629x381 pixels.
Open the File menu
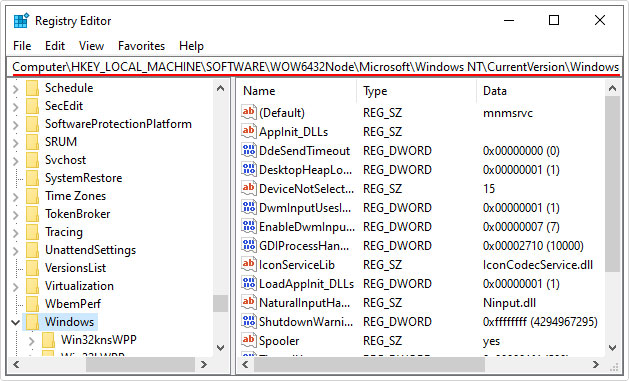coord(22,46)
